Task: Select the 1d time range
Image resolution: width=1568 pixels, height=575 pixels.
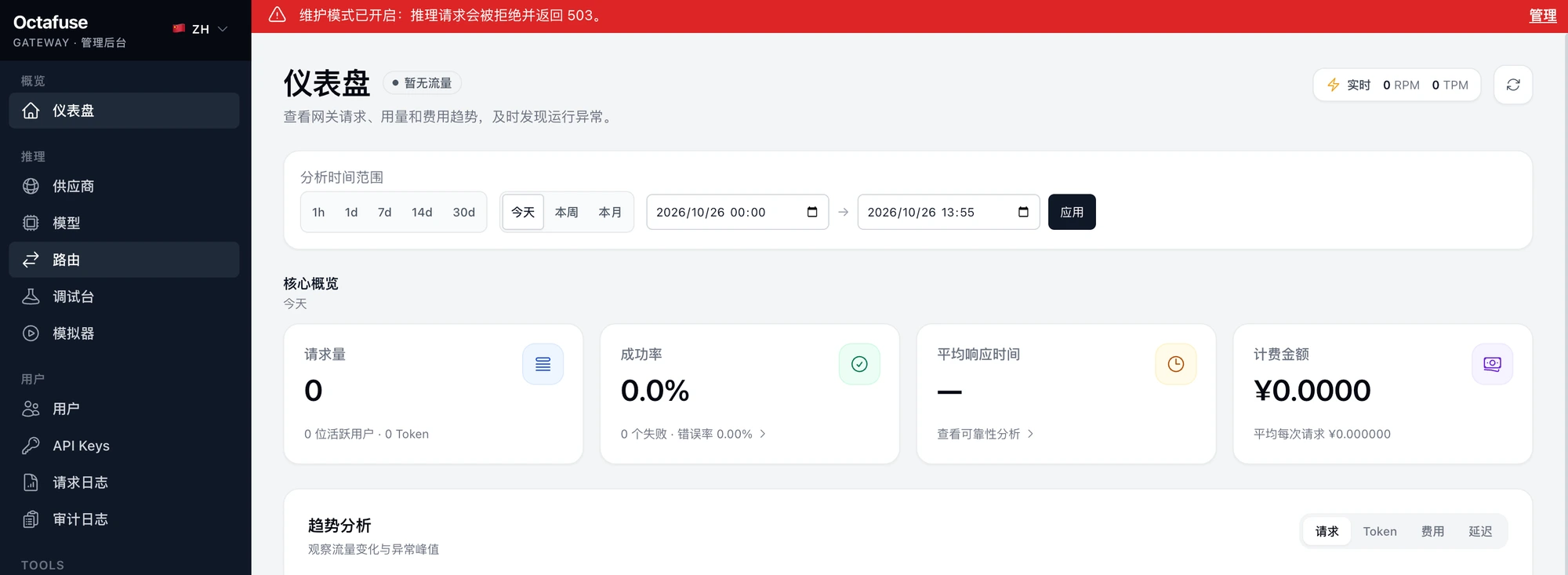Action: coord(351,213)
